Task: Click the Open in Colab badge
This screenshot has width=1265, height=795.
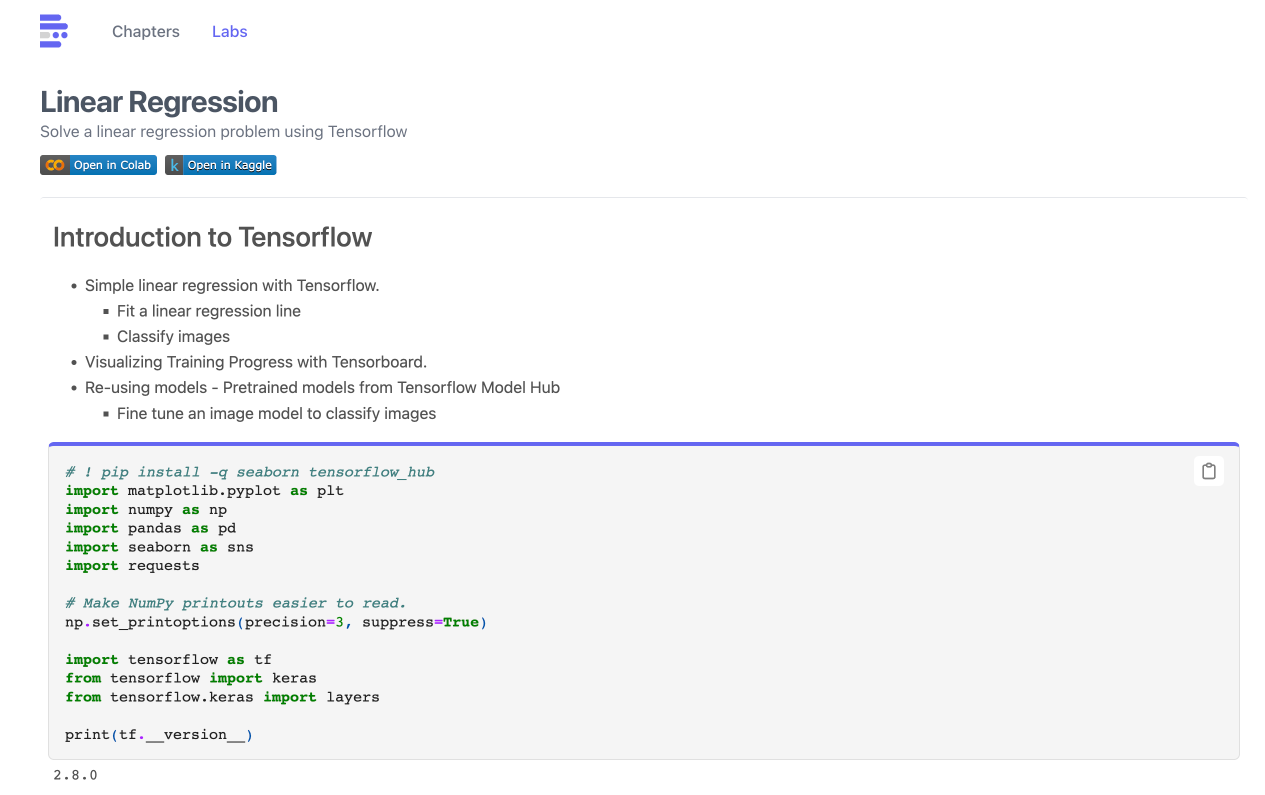Action: [98, 165]
